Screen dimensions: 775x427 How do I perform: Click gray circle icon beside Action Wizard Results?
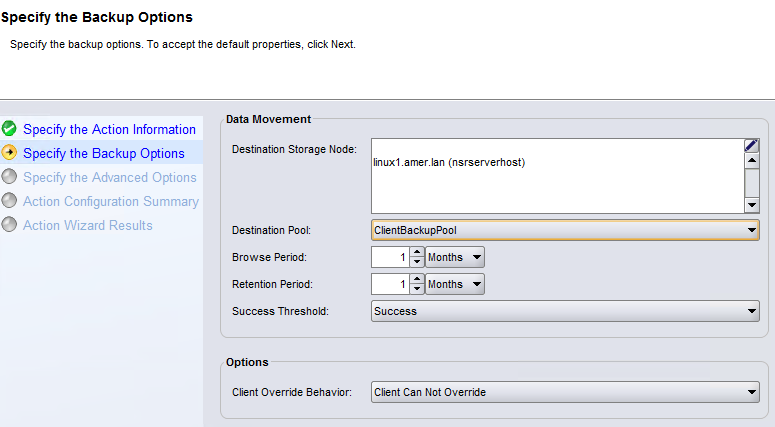[x=10, y=225]
